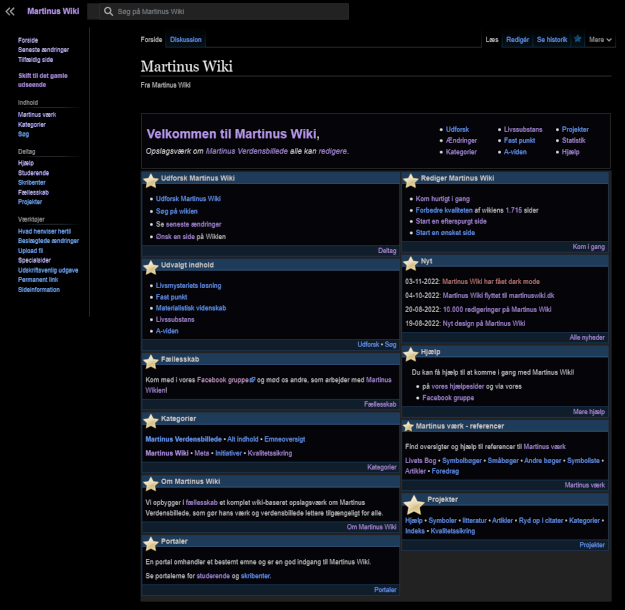Open Permanent link in sidebar
The height and width of the screenshot is (610, 625).
(x=38, y=280)
